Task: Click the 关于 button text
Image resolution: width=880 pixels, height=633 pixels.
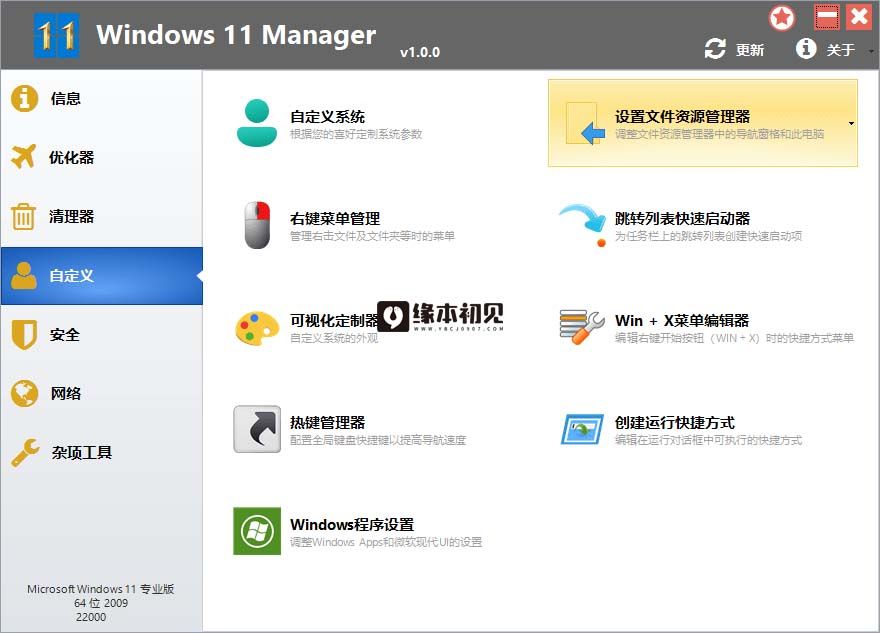Action: click(840, 50)
